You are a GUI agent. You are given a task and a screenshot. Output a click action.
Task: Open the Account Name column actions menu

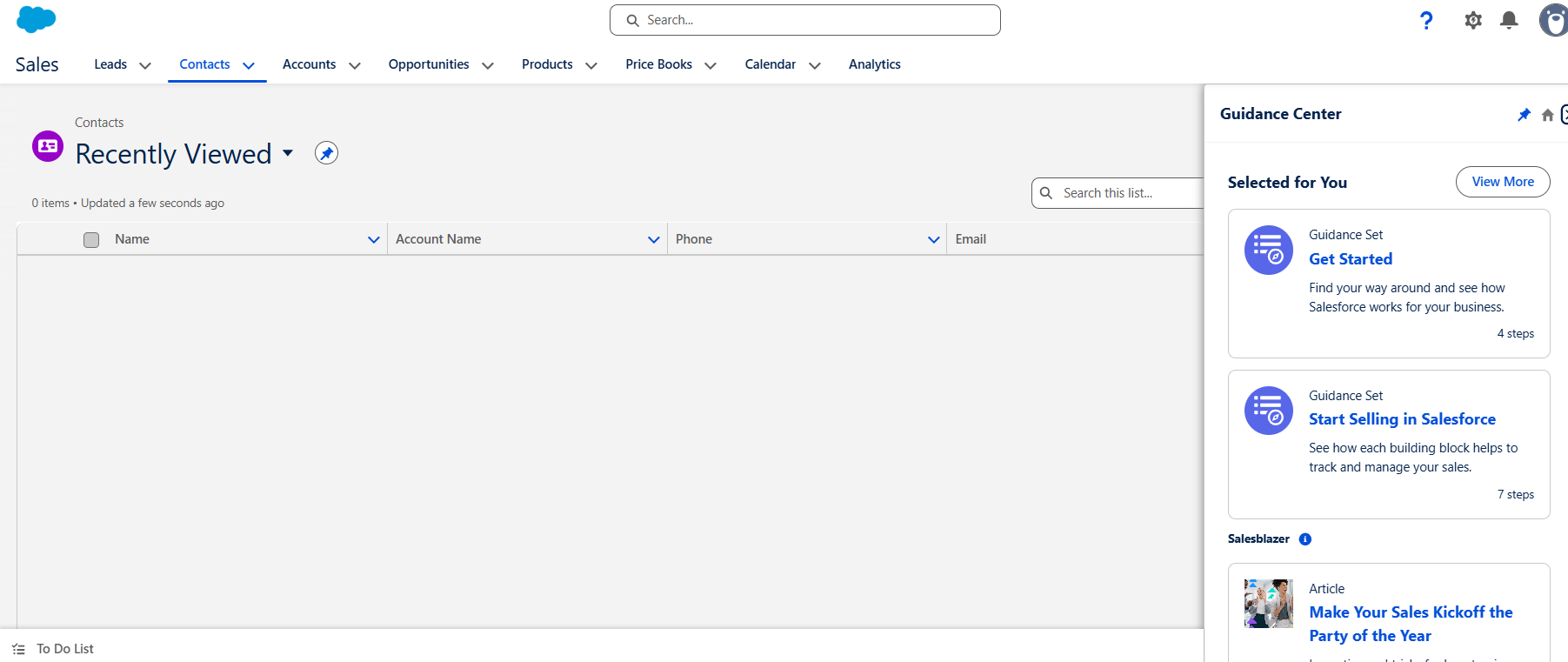(x=654, y=239)
